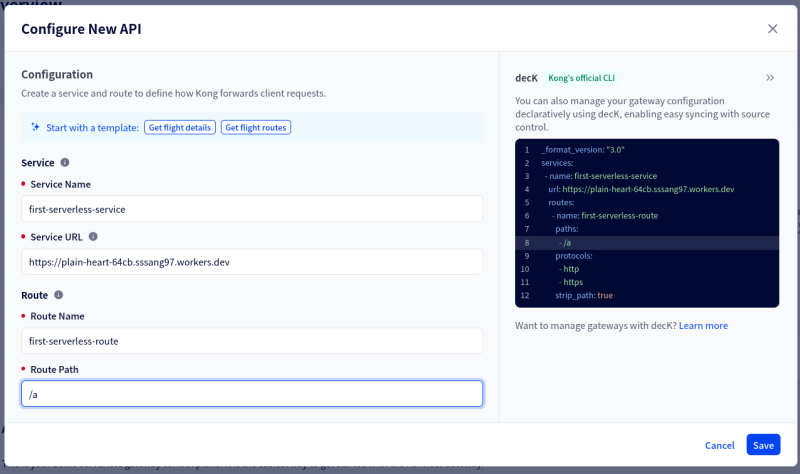The width and height of the screenshot is (800, 474).
Task: Apply the Get flight routes template
Action: point(256,128)
